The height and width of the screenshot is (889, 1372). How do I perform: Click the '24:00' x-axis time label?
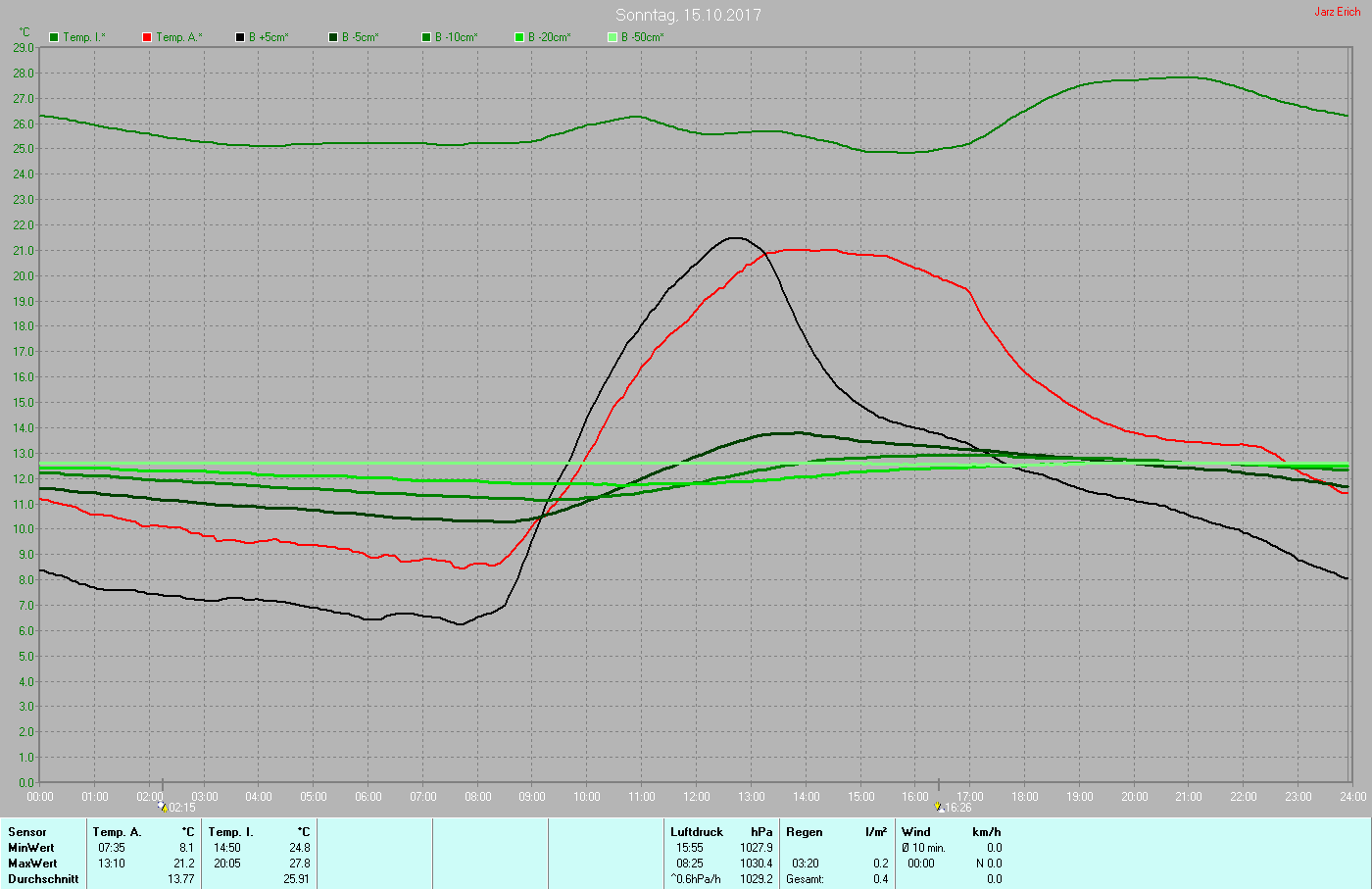coord(1353,797)
